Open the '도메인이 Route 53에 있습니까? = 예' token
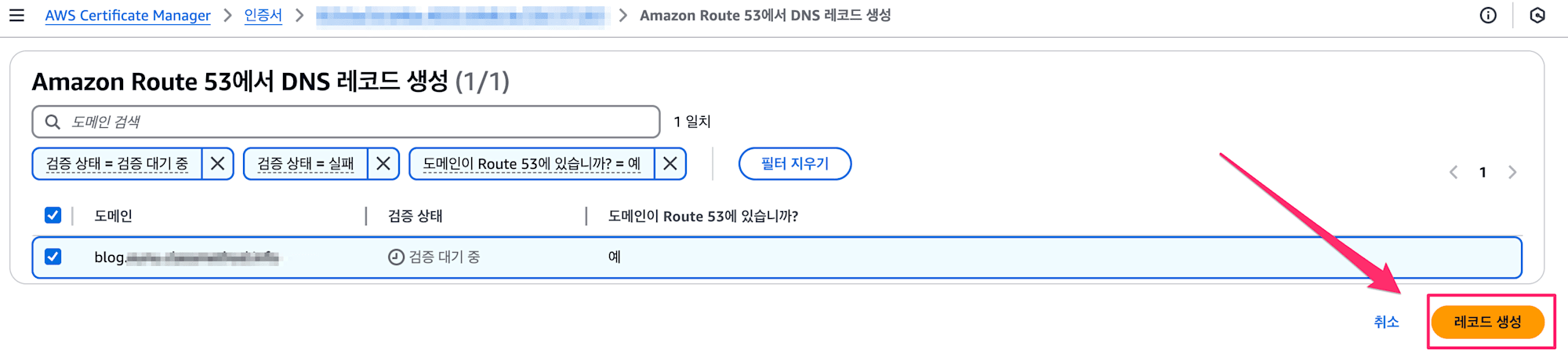 click(x=532, y=163)
